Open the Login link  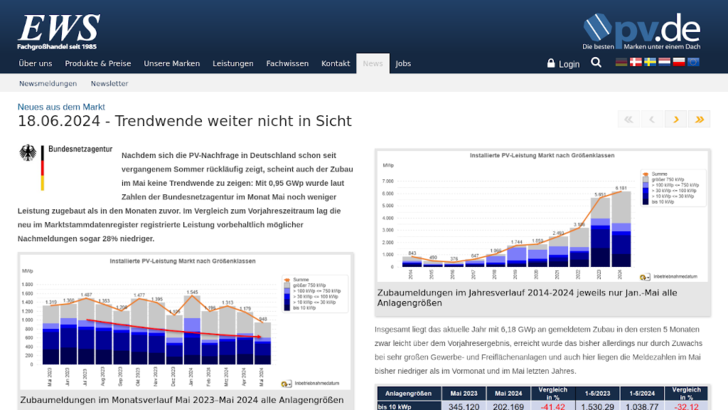(563, 63)
